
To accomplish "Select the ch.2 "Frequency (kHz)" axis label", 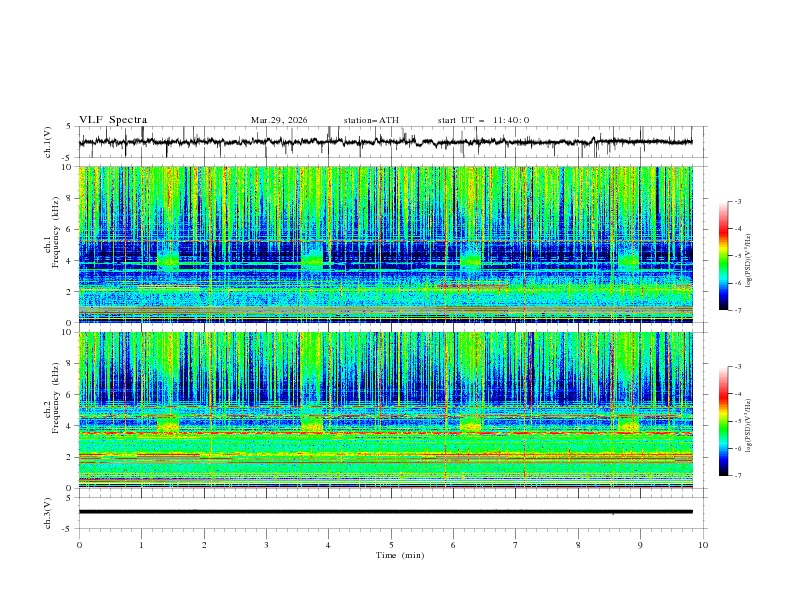I will coord(56,398).
